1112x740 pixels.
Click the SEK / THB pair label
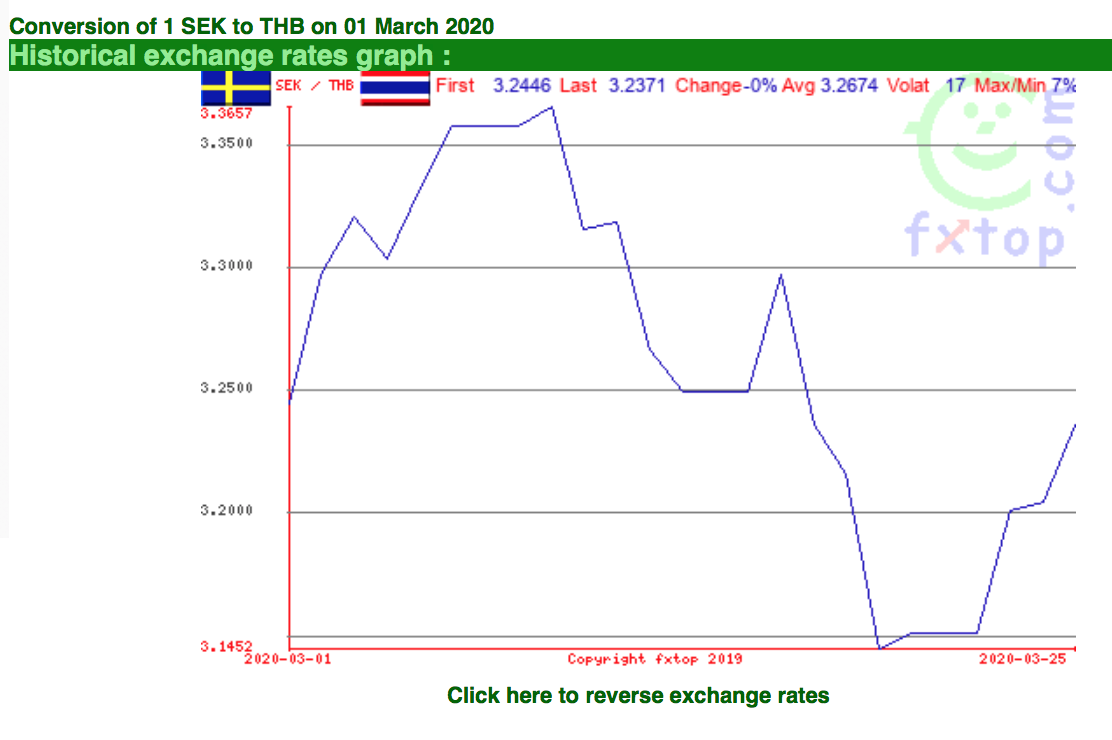[x=314, y=85]
